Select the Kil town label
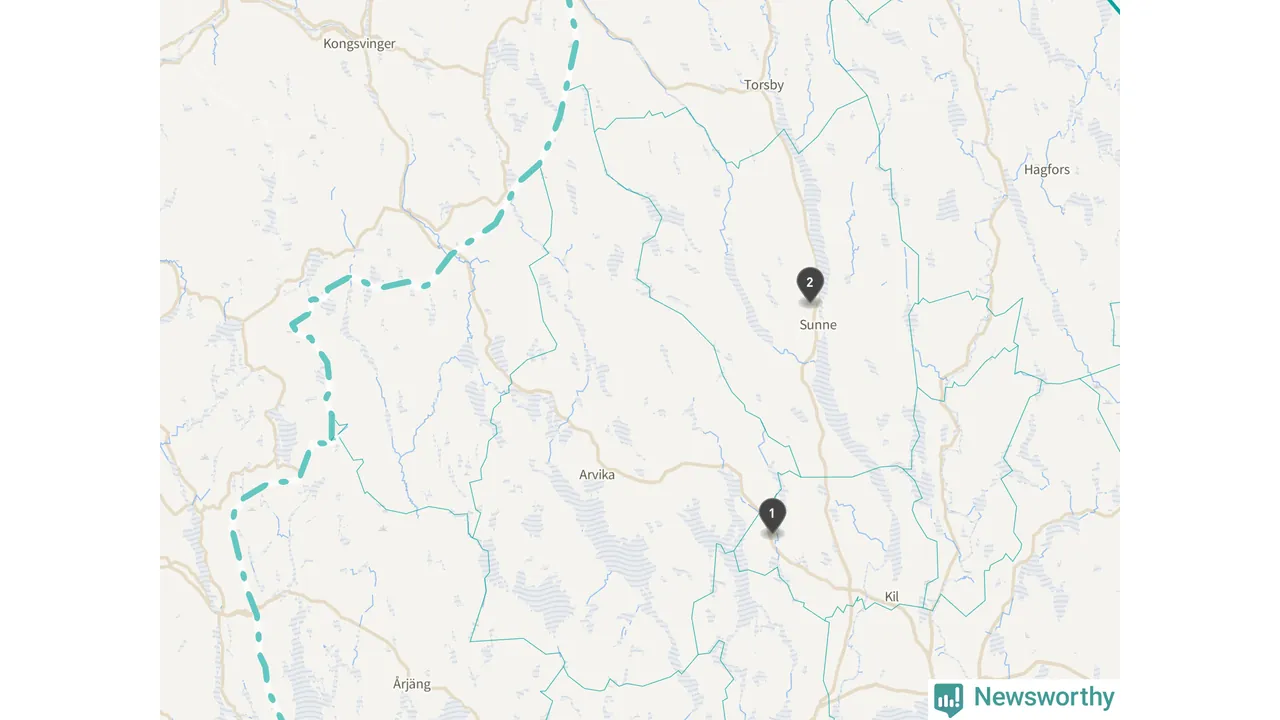Image resolution: width=1280 pixels, height=720 pixels. tap(892, 597)
